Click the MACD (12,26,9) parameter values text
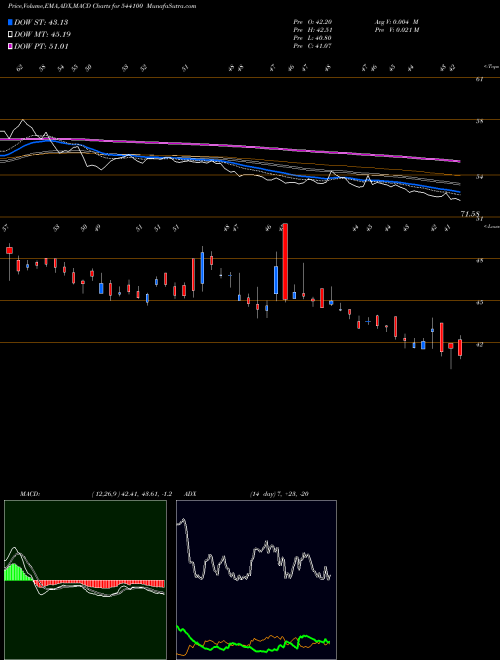 click(131, 494)
